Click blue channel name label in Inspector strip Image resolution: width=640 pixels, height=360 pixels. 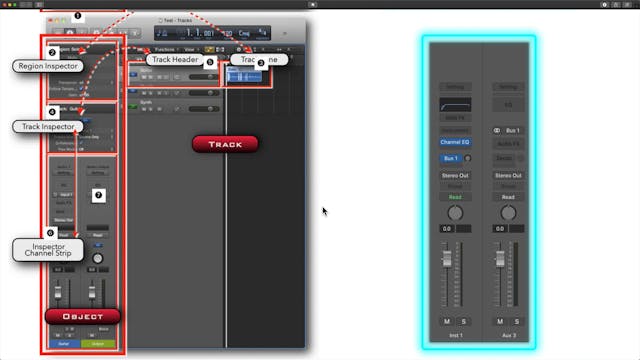[64, 344]
